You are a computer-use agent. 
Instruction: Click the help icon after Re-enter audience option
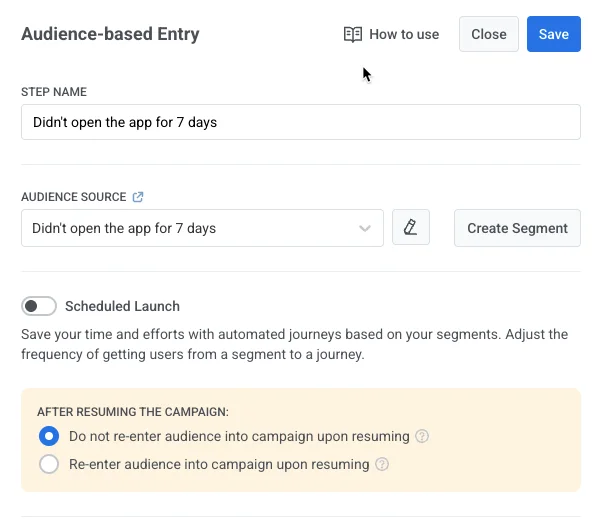[382, 464]
